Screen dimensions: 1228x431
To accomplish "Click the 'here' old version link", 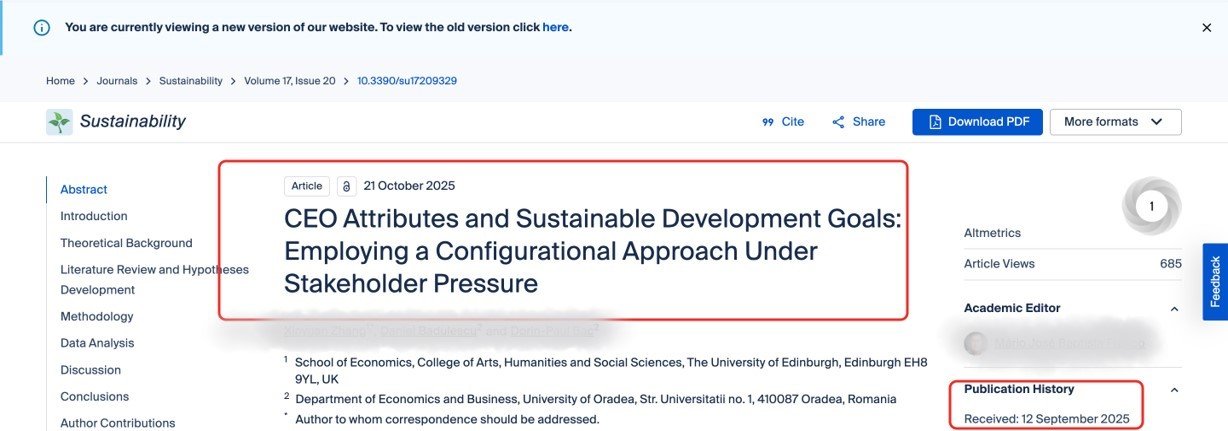I will tap(555, 27).
